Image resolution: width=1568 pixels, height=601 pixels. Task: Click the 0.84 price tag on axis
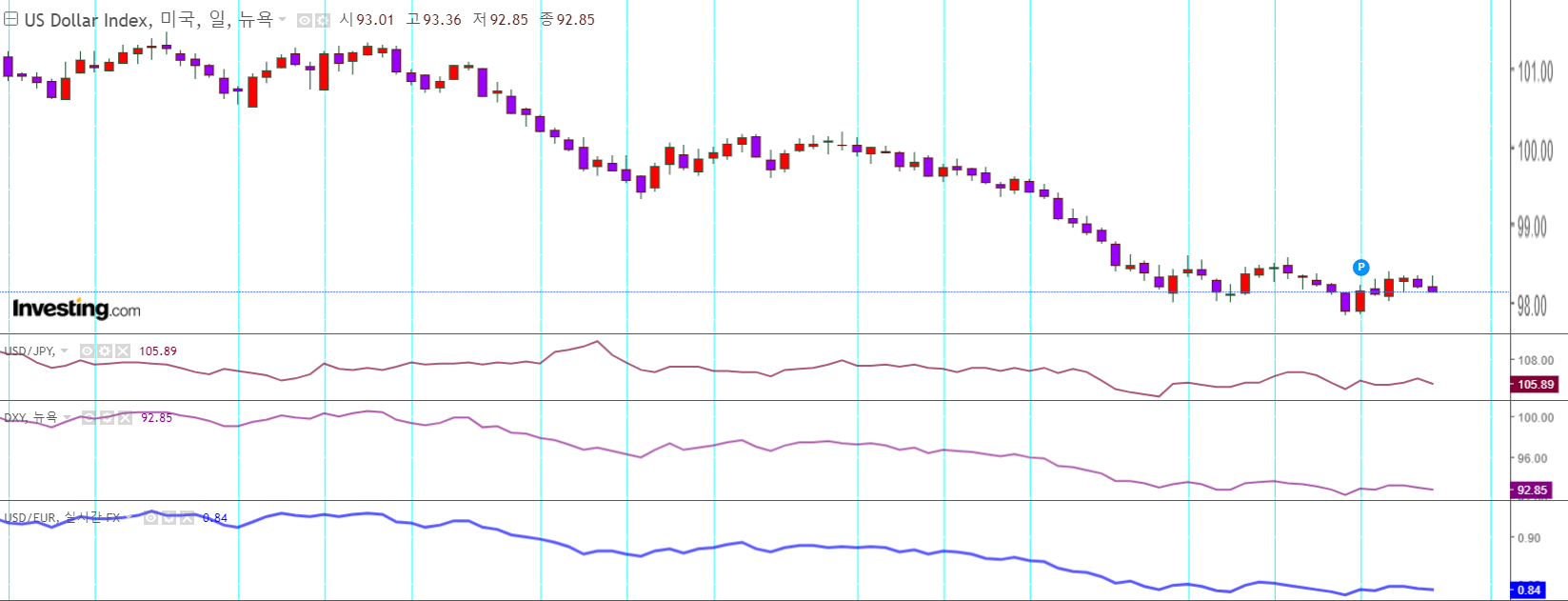tap(1528, 591)
